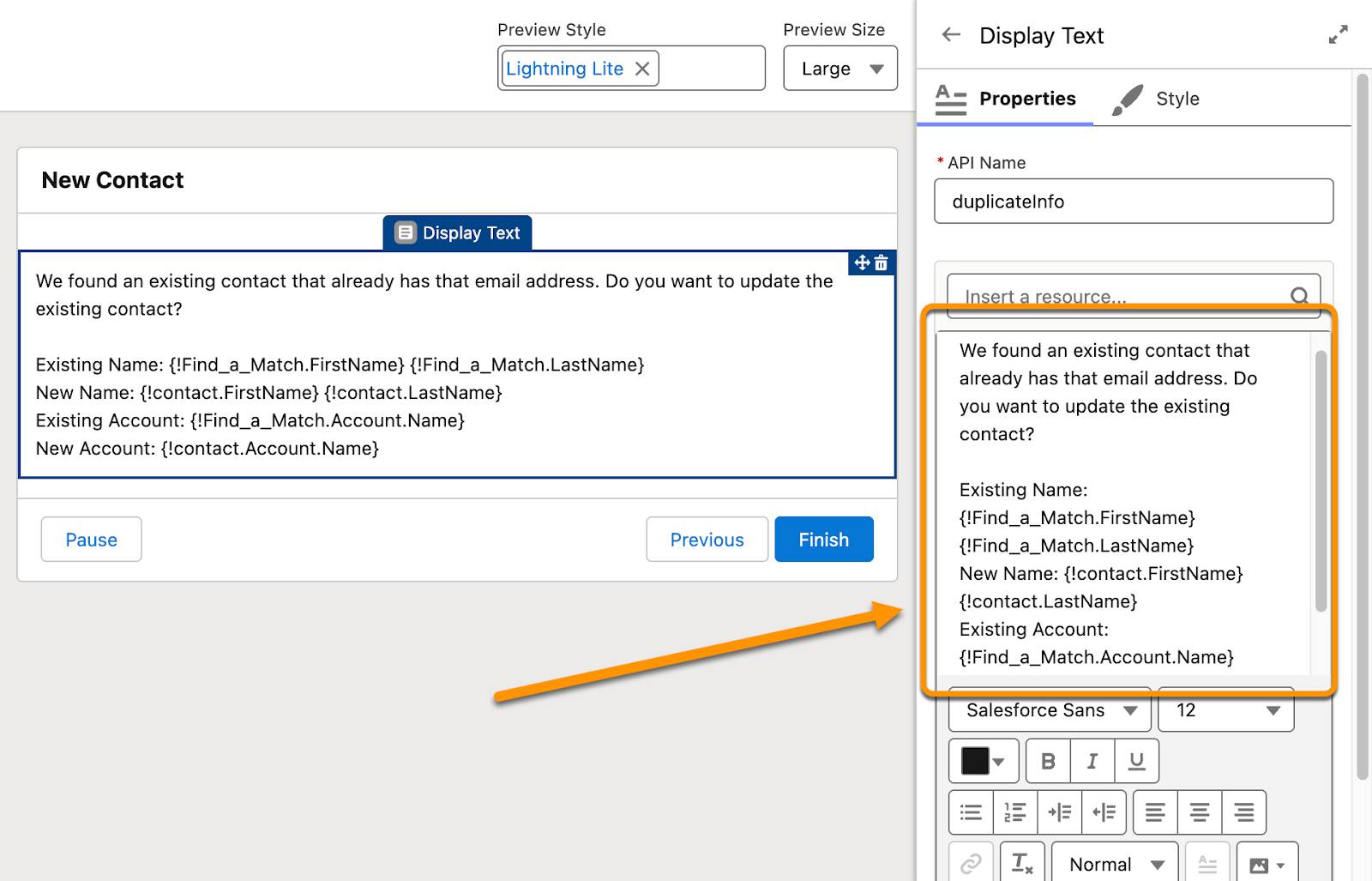Screen dimensions: 1372x881
Task: Toggle underline formatting
Action: [x=1137, y=760]
